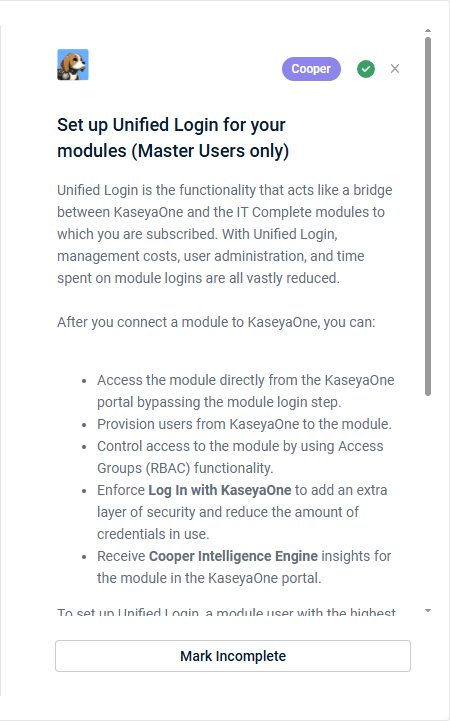
Task: Click the vertical scrollbar thumb
Action: tap(428, 216)
